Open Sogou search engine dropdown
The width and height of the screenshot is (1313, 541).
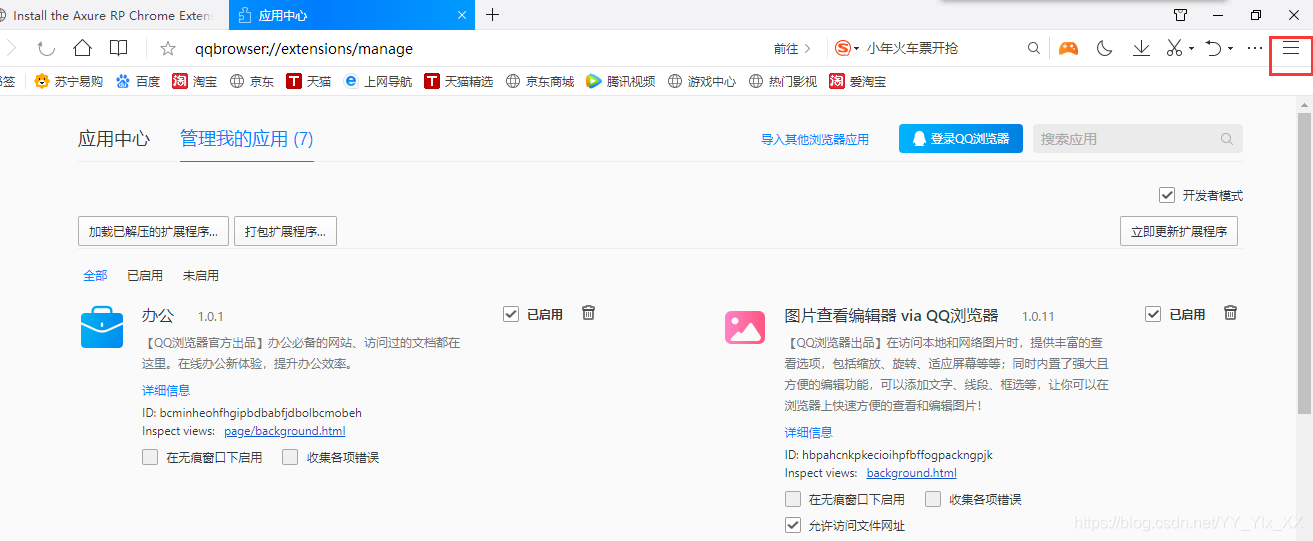point(847,48)
